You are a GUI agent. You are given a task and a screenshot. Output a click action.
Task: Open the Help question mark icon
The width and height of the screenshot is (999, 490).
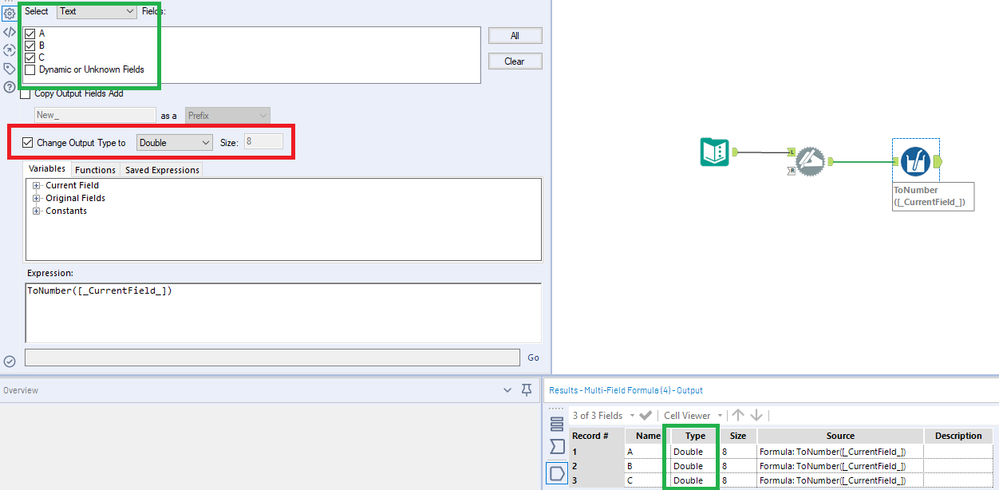pos(10,87)
